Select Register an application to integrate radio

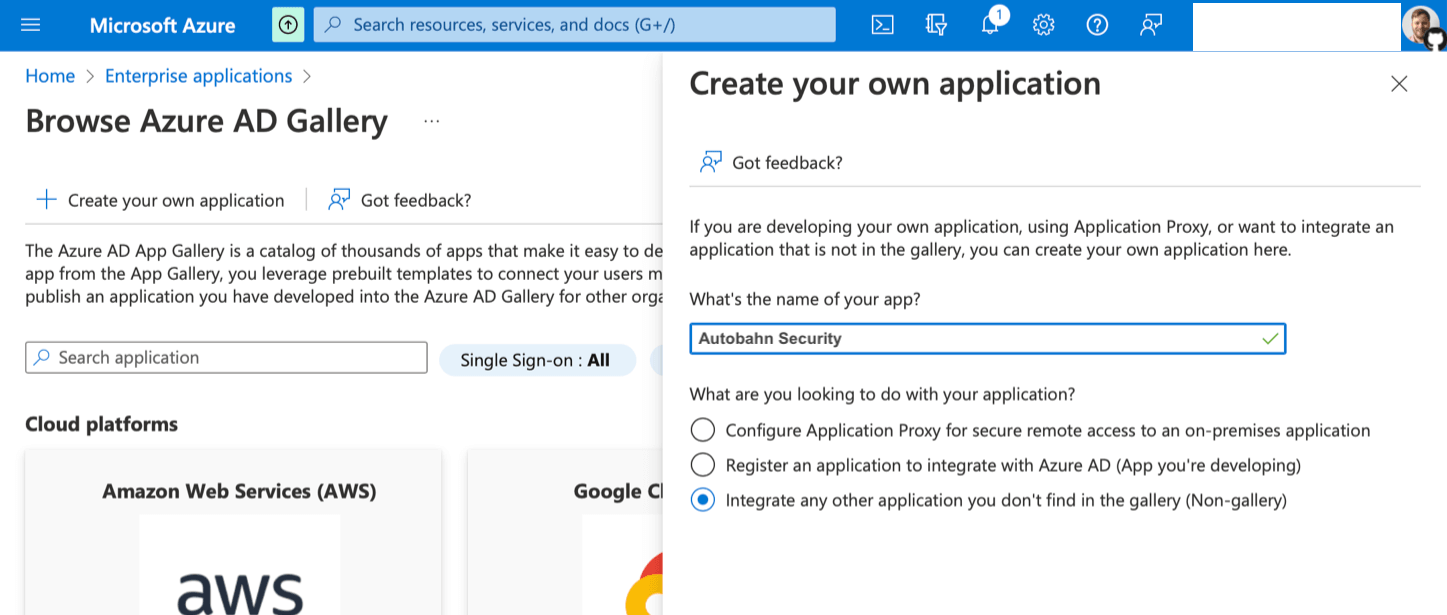pos(703,465)
